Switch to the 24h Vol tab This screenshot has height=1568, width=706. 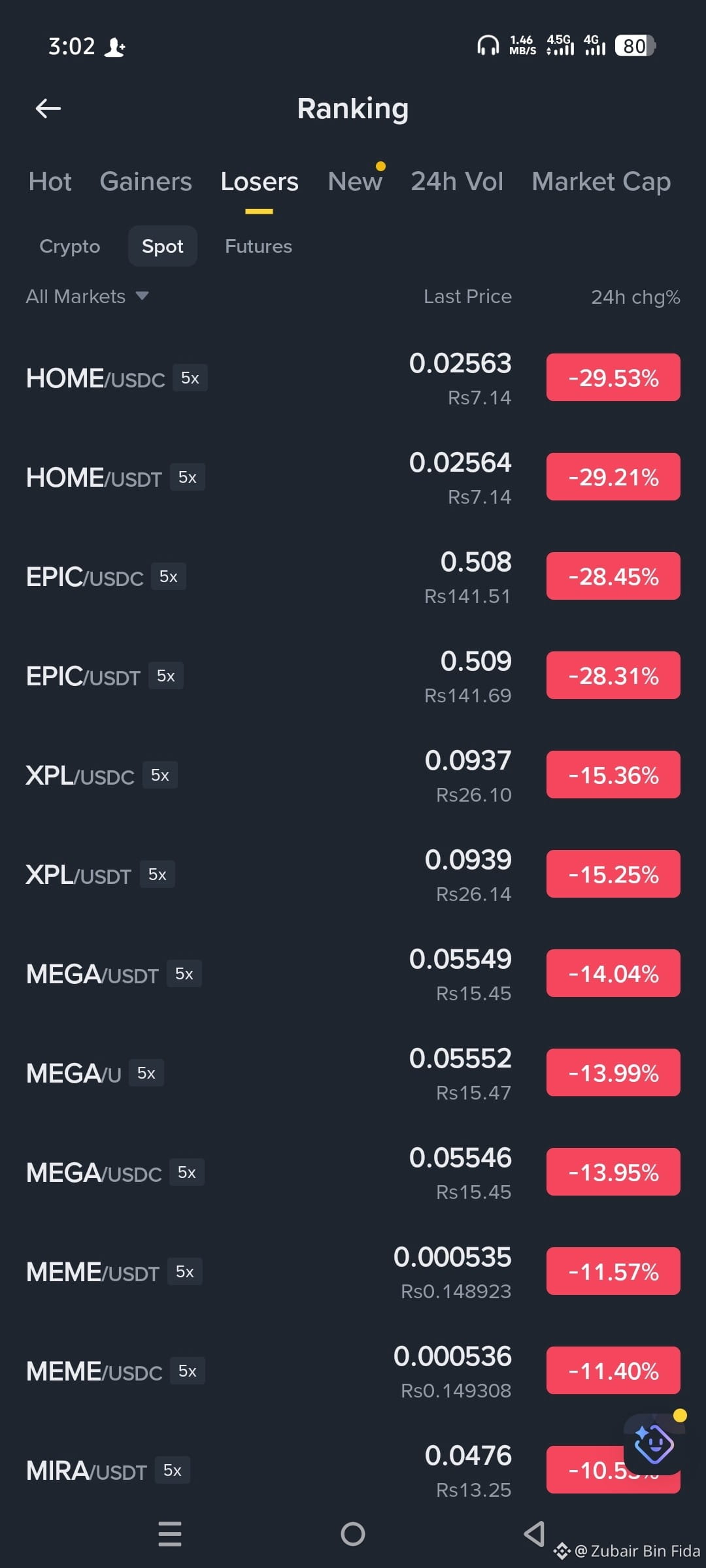[457, 182]
